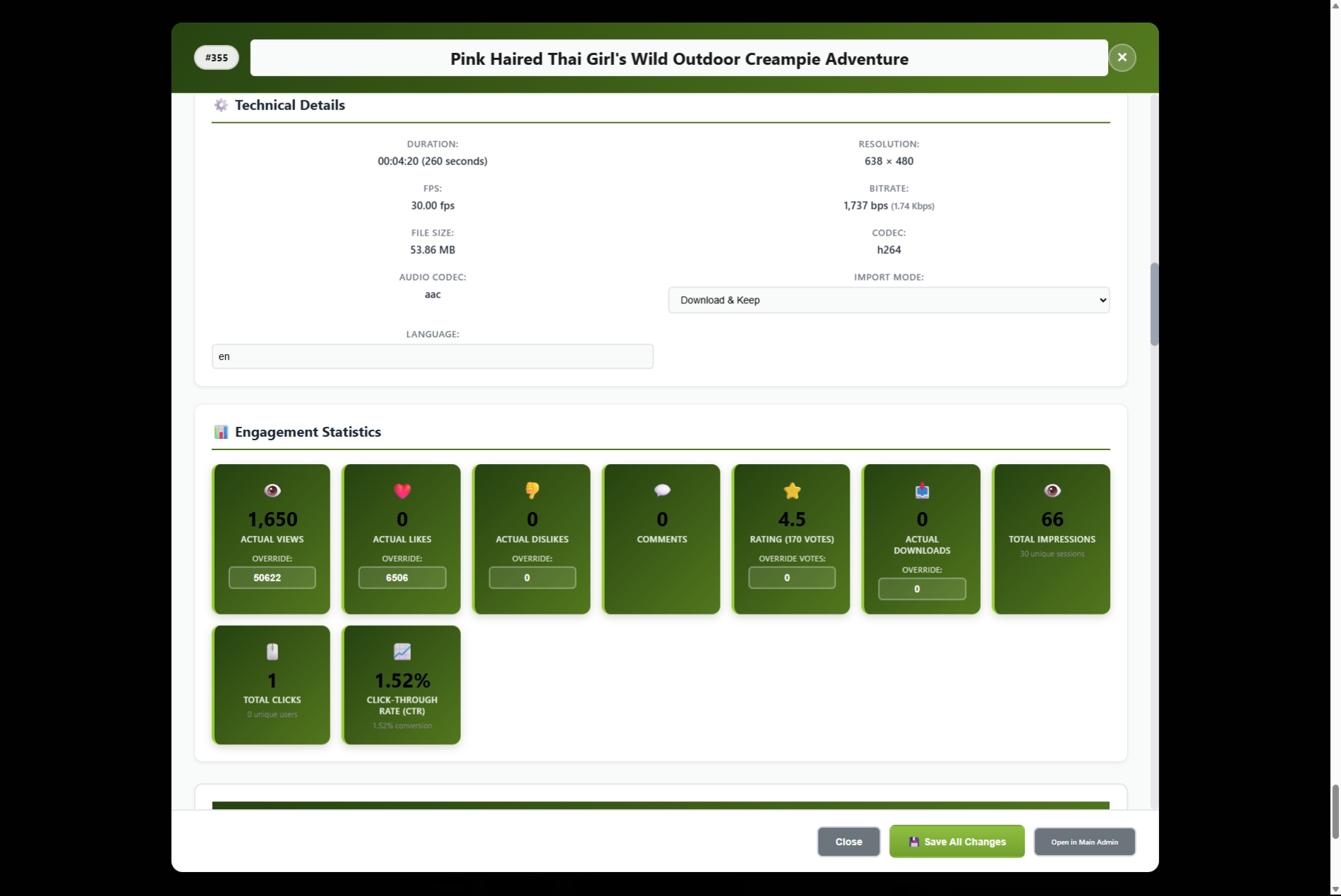Click the Language input field
This screenshot has height=896, width=1341.
pyautogui.click(x=432, y=356)
